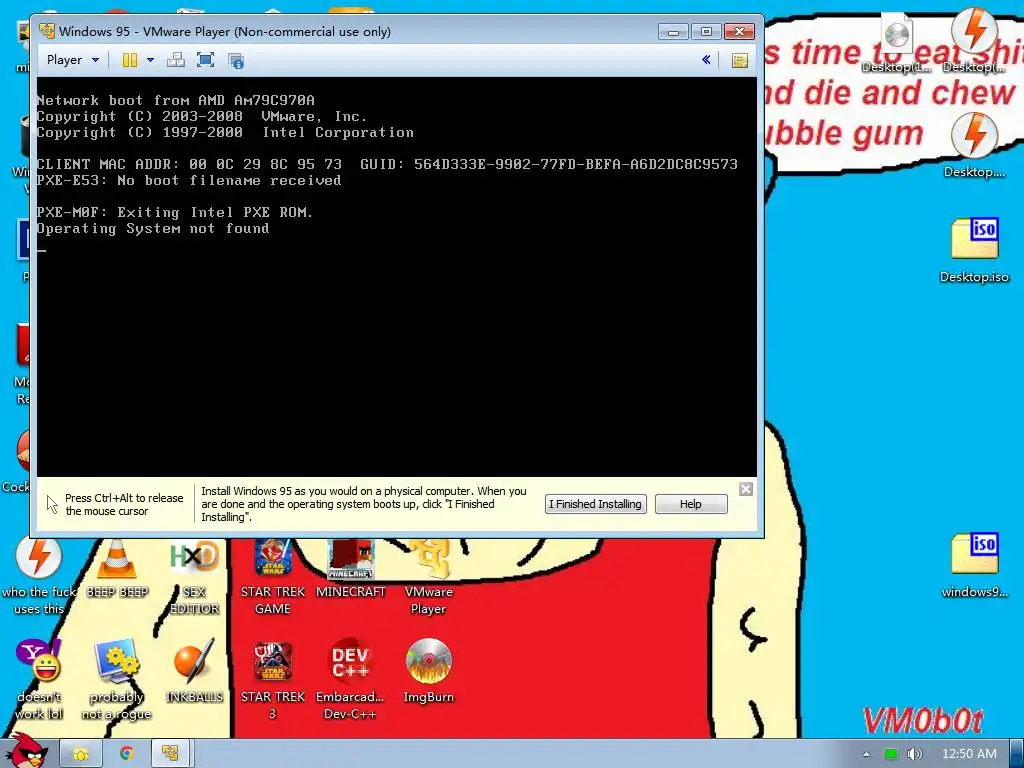Enter full screen mode using toolbar icon
Viewport: 1024px width, 768px height.
pyautogui.click(x=206, y=60)
